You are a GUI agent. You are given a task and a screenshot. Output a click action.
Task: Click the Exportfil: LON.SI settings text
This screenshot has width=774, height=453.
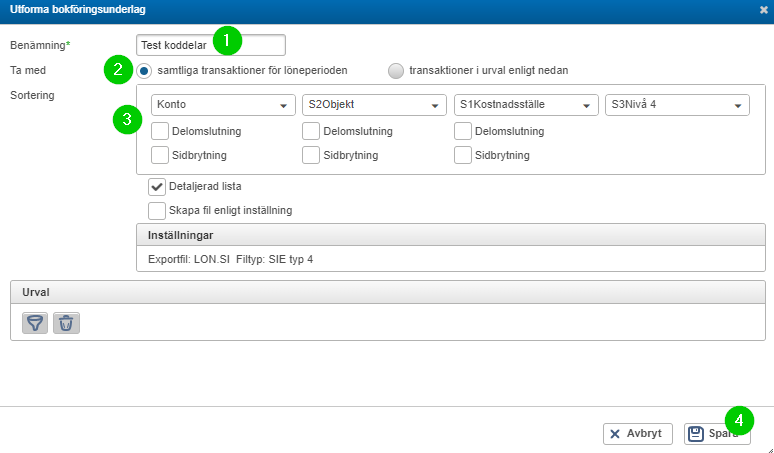(x=231, y=260)
